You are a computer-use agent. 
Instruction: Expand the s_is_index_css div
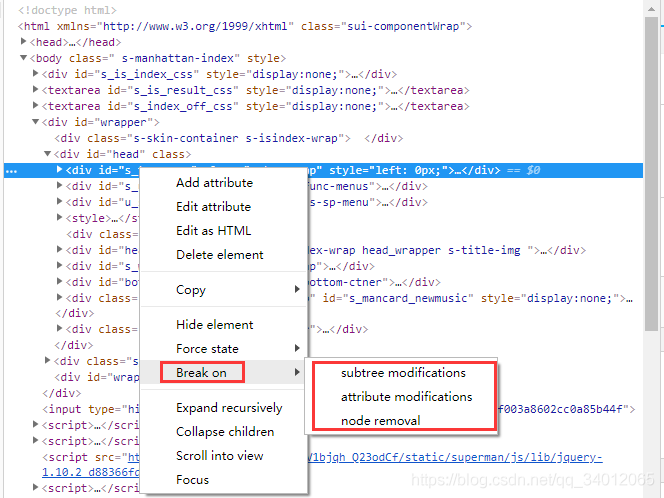click(x=36, y=74)
